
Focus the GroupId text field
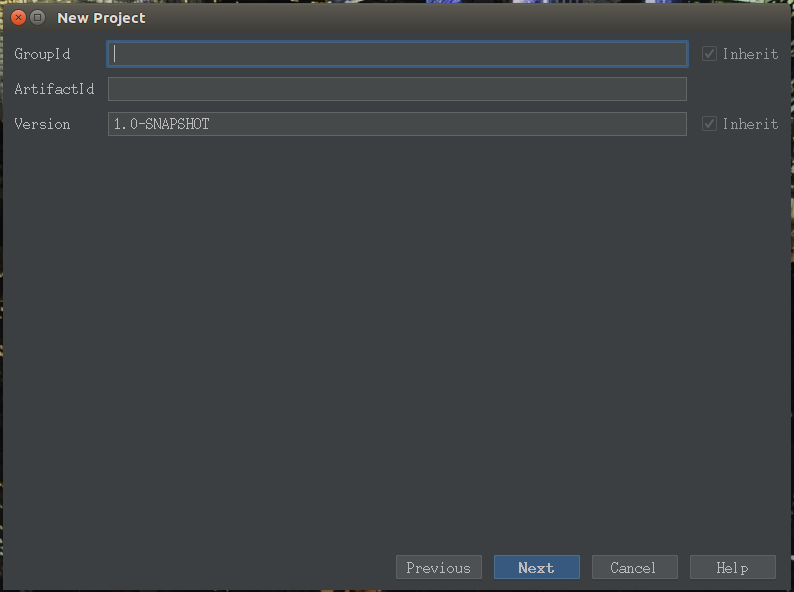pos(397,54)
